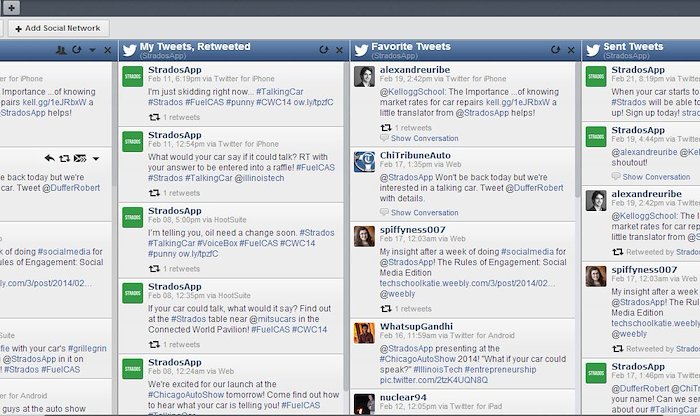
Task: Open pic.twitter.com/2tzK4UQN8Q link
Action: [433, 380]
